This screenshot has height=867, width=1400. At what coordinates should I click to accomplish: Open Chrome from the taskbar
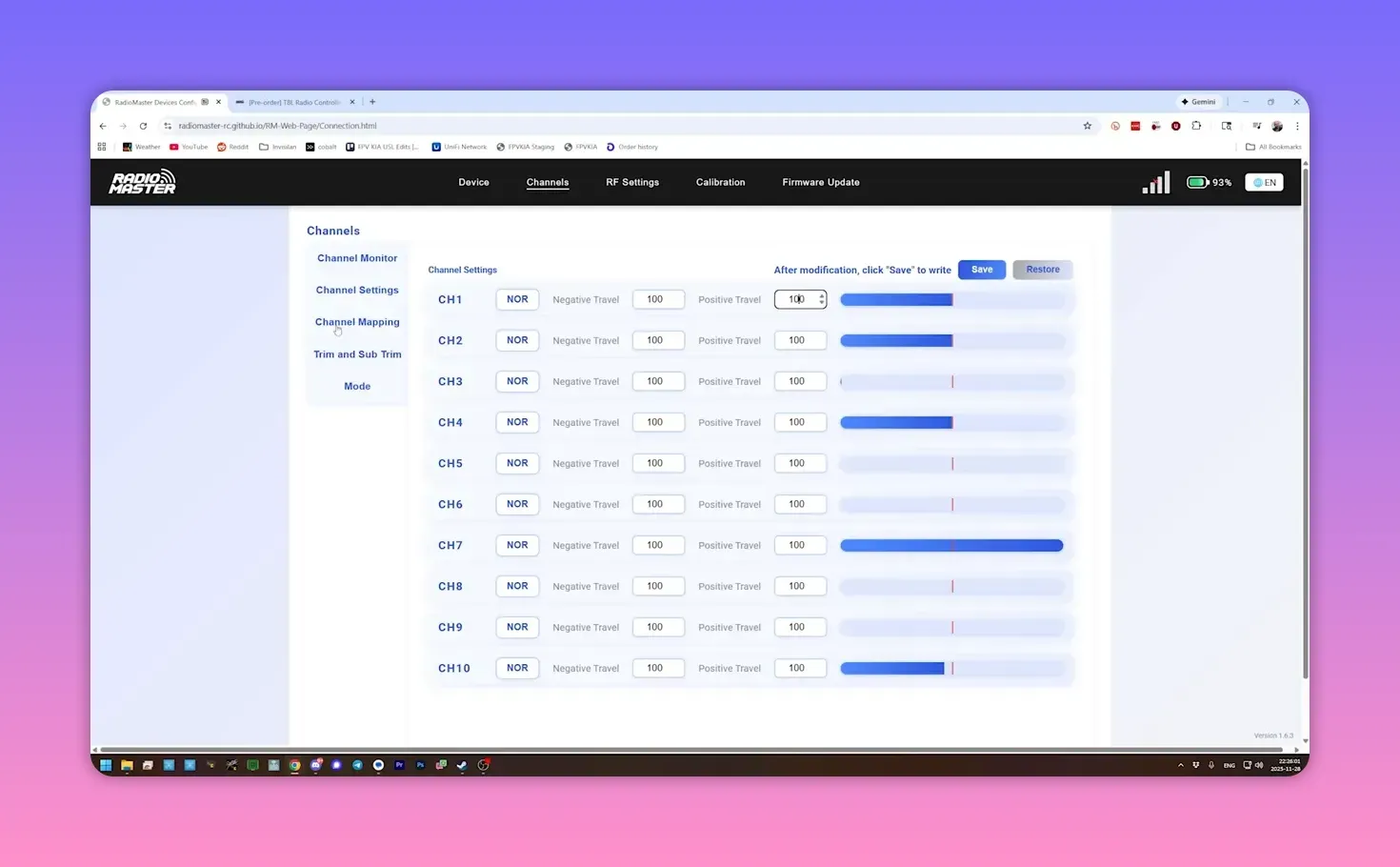pos(294,765)
